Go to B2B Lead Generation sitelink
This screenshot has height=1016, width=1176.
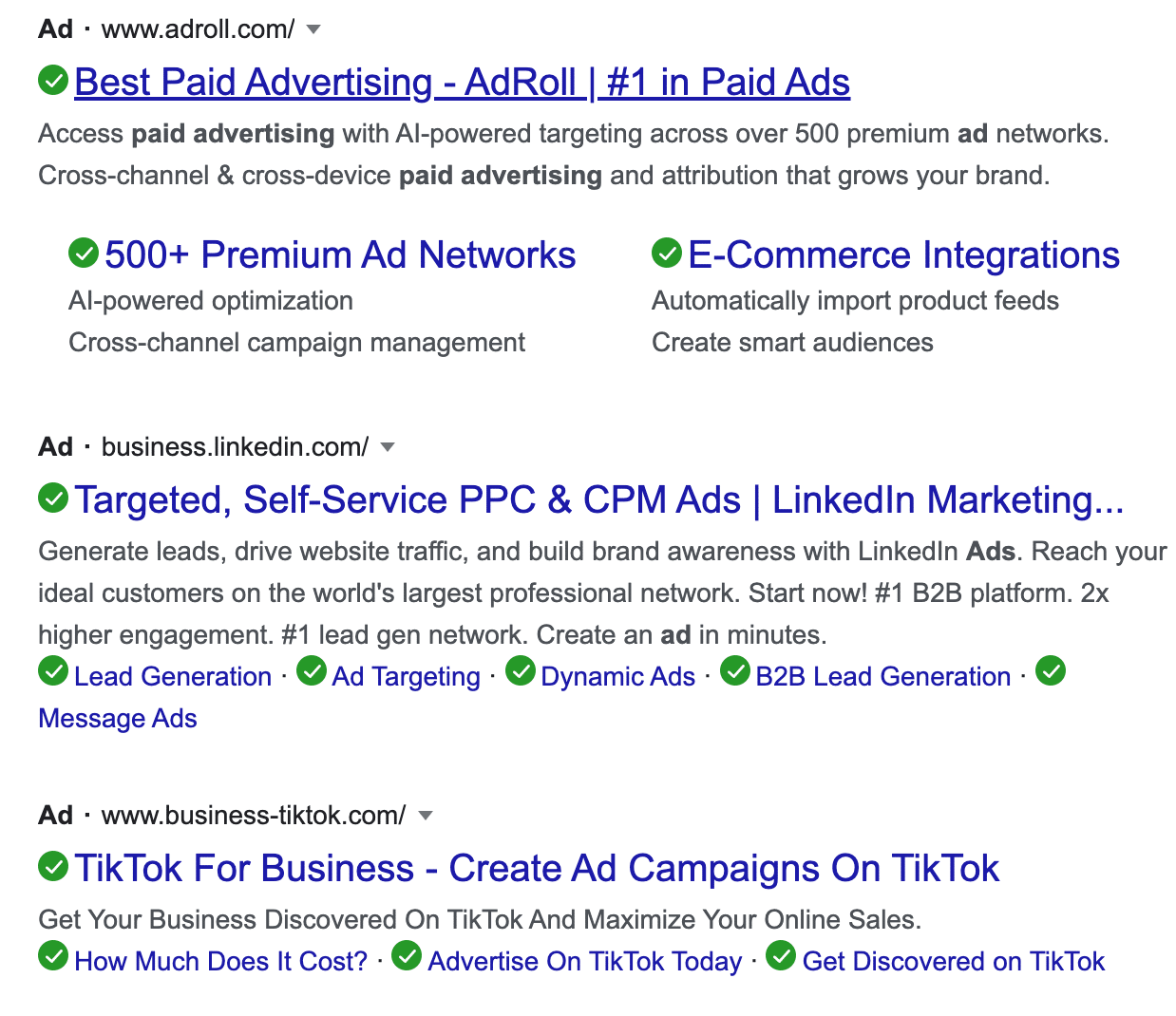pyautogui.click(x=882, y=677)
